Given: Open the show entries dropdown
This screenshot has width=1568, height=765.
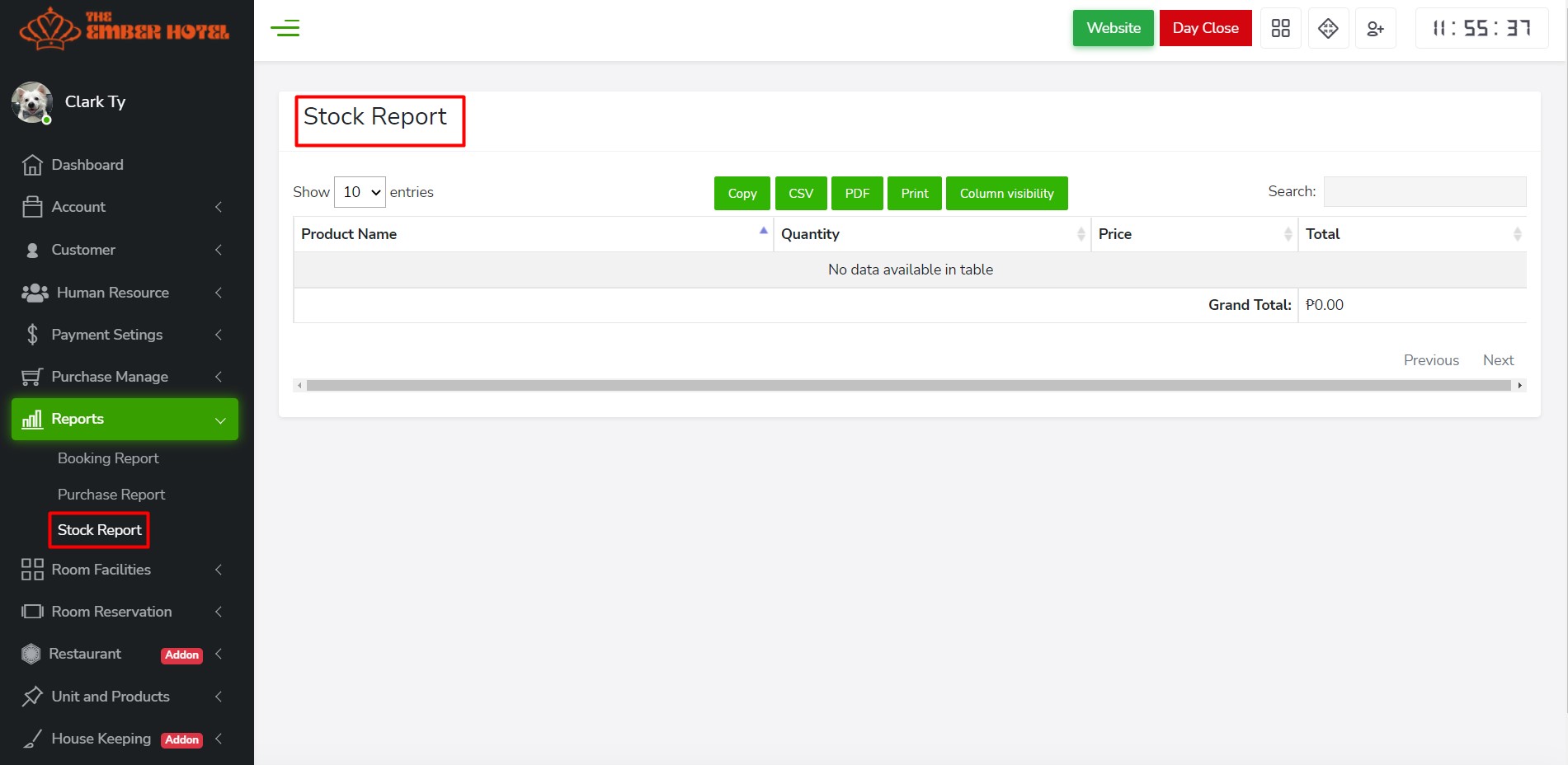Looking at the screenshot, I should pyautogui.click(x=360, y=192).
